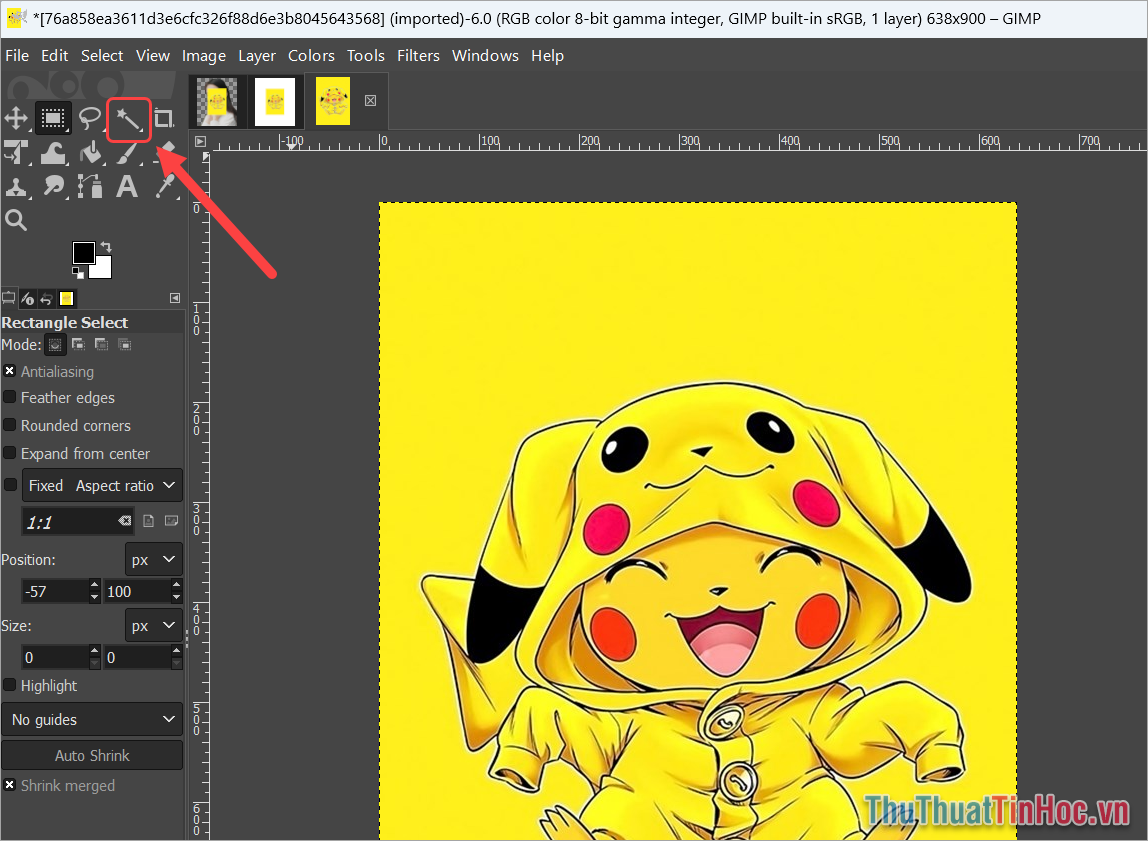1148x841 pixels.
Task: Open the Fixed Aspect ratio dropdown
Action: (x=102, y=485)
